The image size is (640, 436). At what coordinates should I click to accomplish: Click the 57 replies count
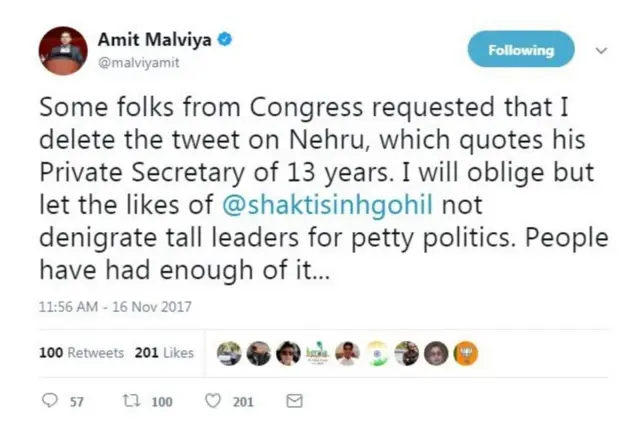(x=75, y=402)
